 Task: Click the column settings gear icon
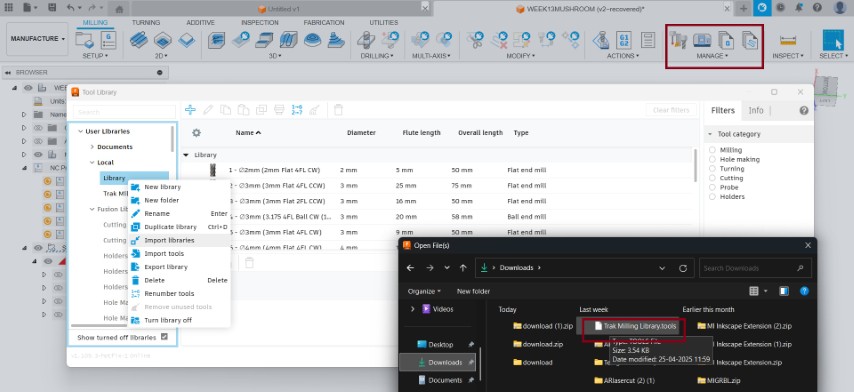[x=197, y=133]
